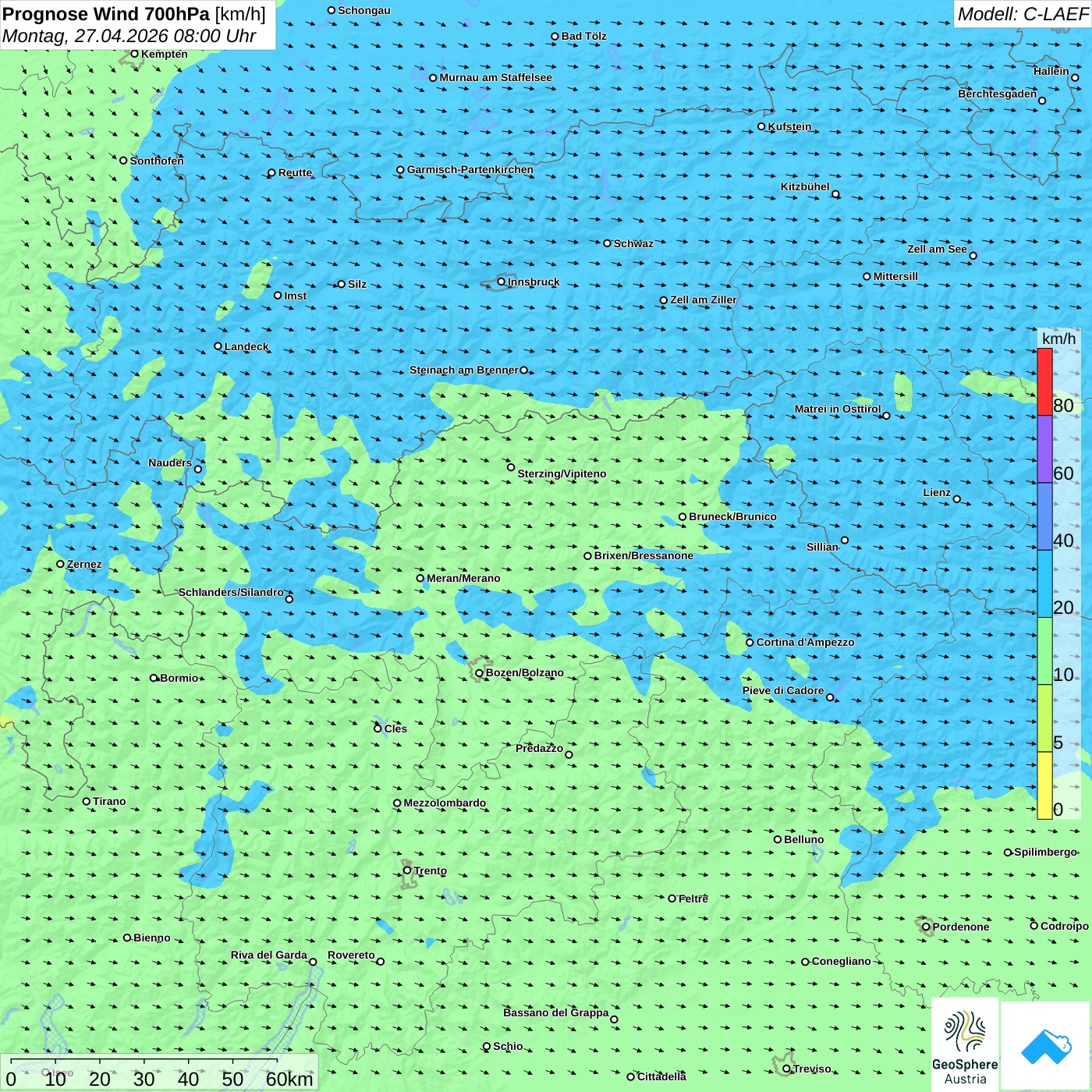This screenshot has width=1092, height=1092.
Task: Click the Meran/Merano city marker
Action: (x=420, y=578)
